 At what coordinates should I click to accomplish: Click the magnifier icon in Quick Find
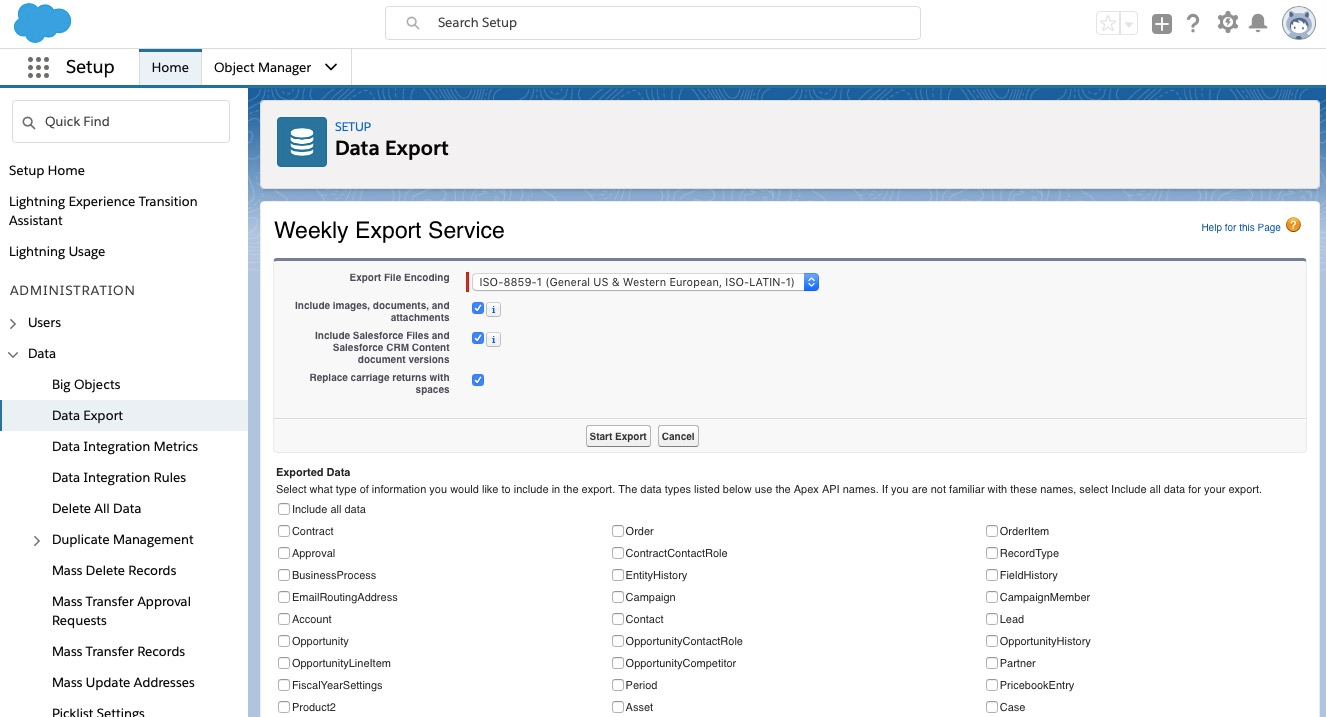click(28, 122)
